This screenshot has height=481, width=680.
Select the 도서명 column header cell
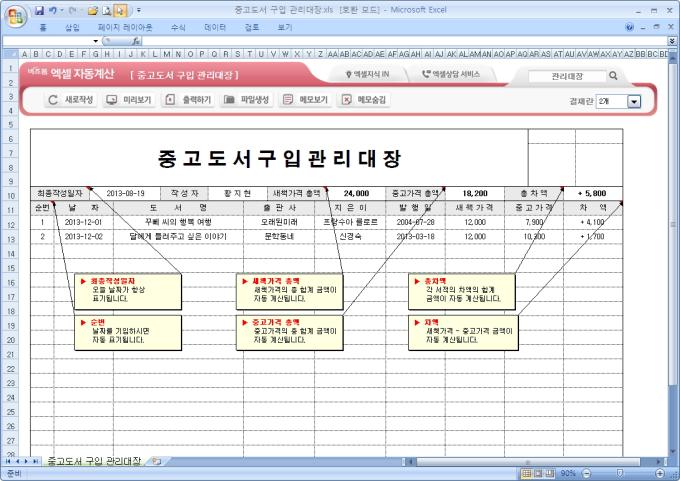tap(178, 208)
